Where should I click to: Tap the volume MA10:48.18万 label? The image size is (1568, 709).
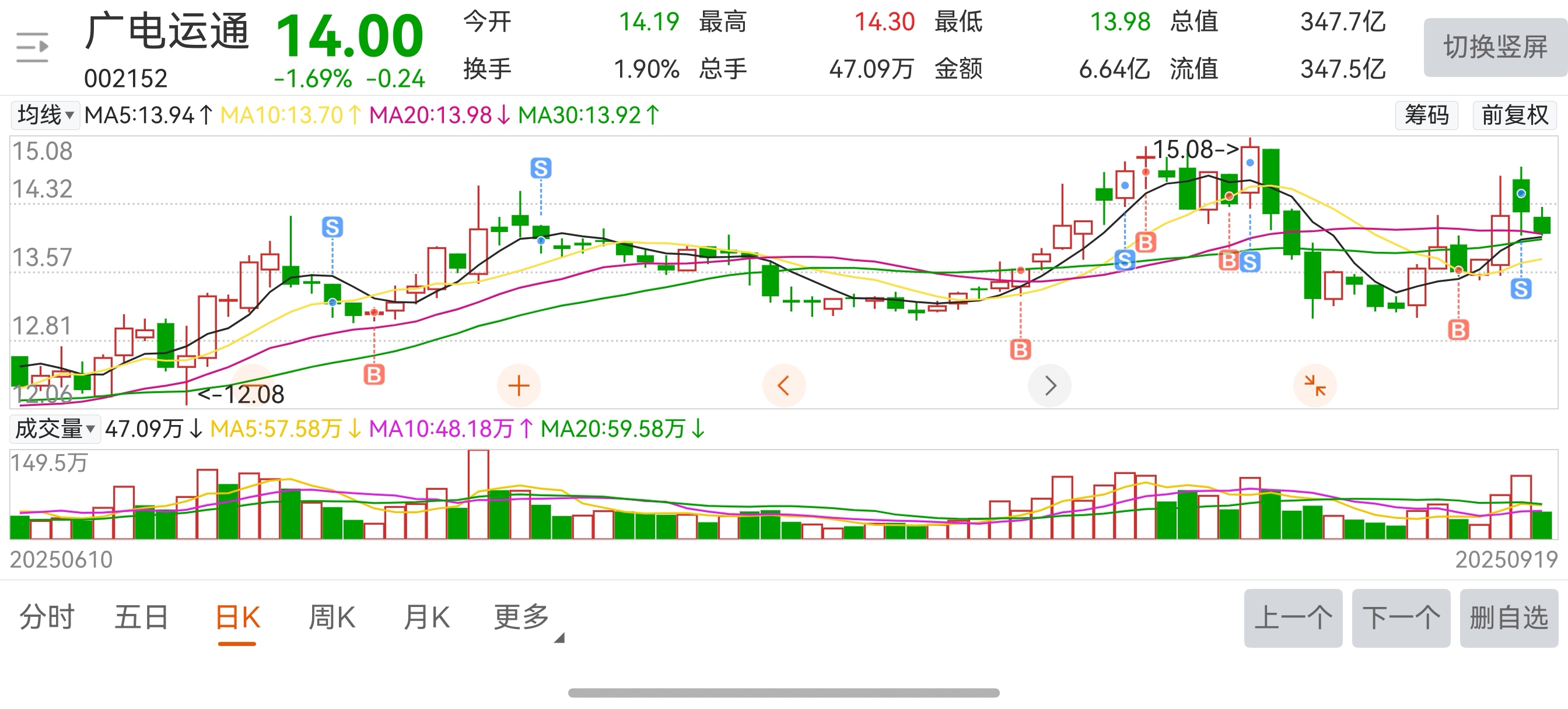click(451, 429)
